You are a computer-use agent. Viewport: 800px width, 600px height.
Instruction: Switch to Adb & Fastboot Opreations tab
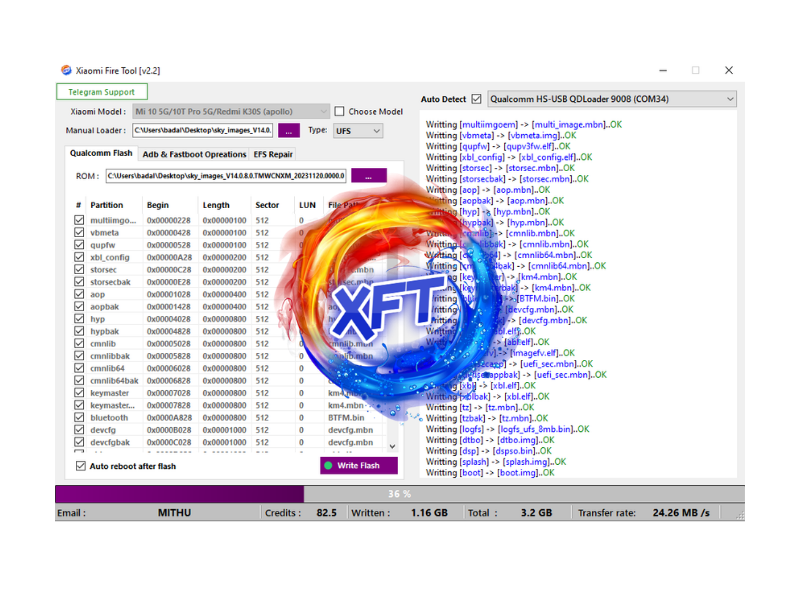coord(194,154)
